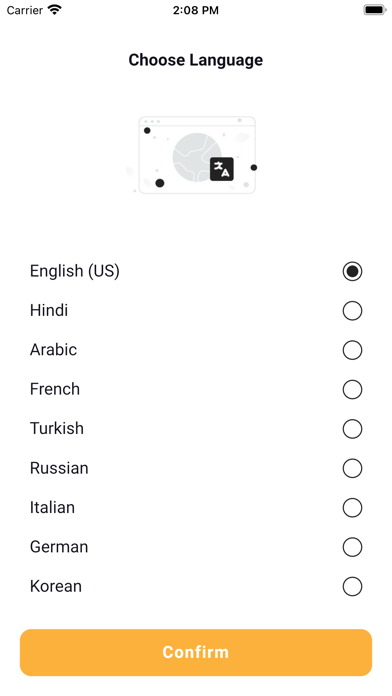Image resolution: width=392 pixels, height=696 pixels.
Task: Choose the Korean language label
Action: click(x=56, y=586)
